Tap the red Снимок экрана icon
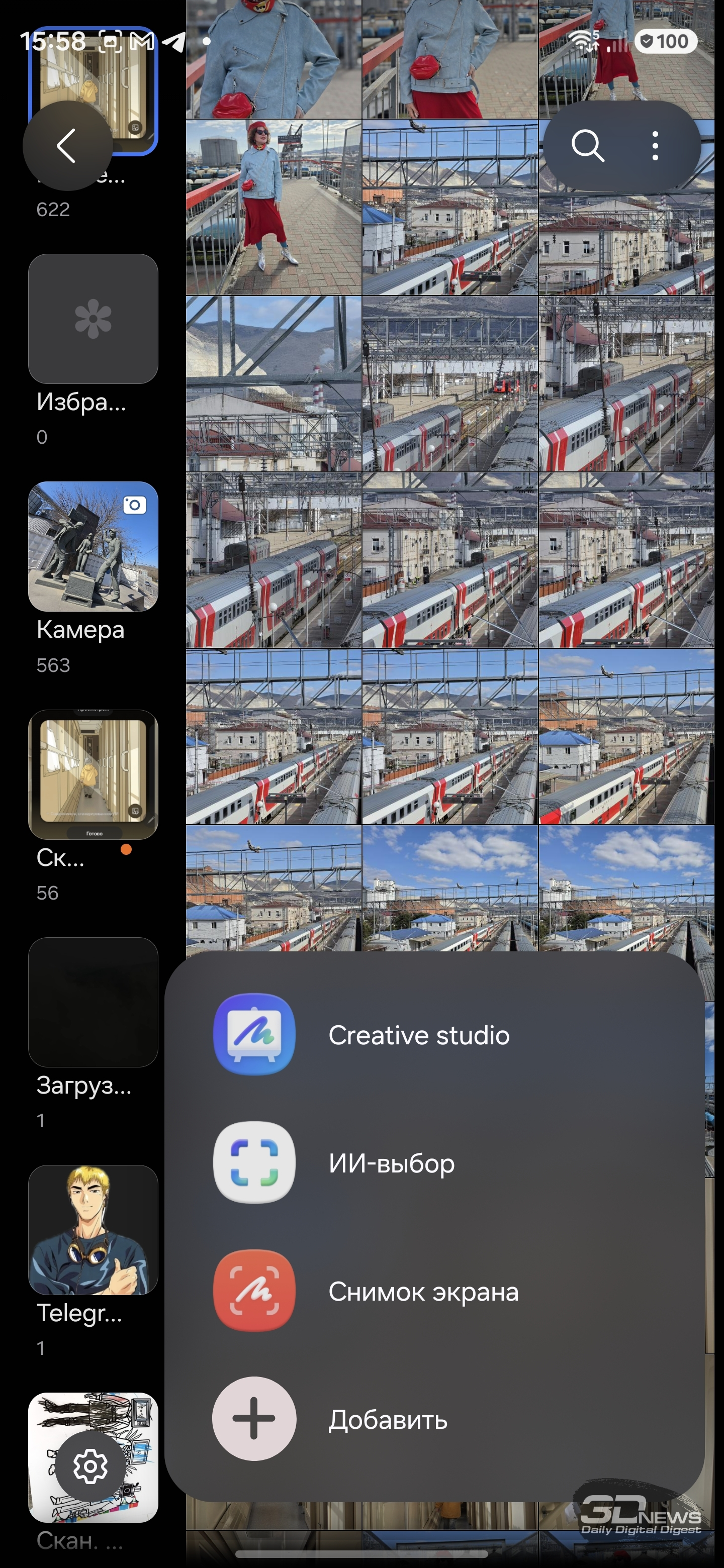Image resolution: width=724 pixels, height=1568 pixels. point(254,1291)
